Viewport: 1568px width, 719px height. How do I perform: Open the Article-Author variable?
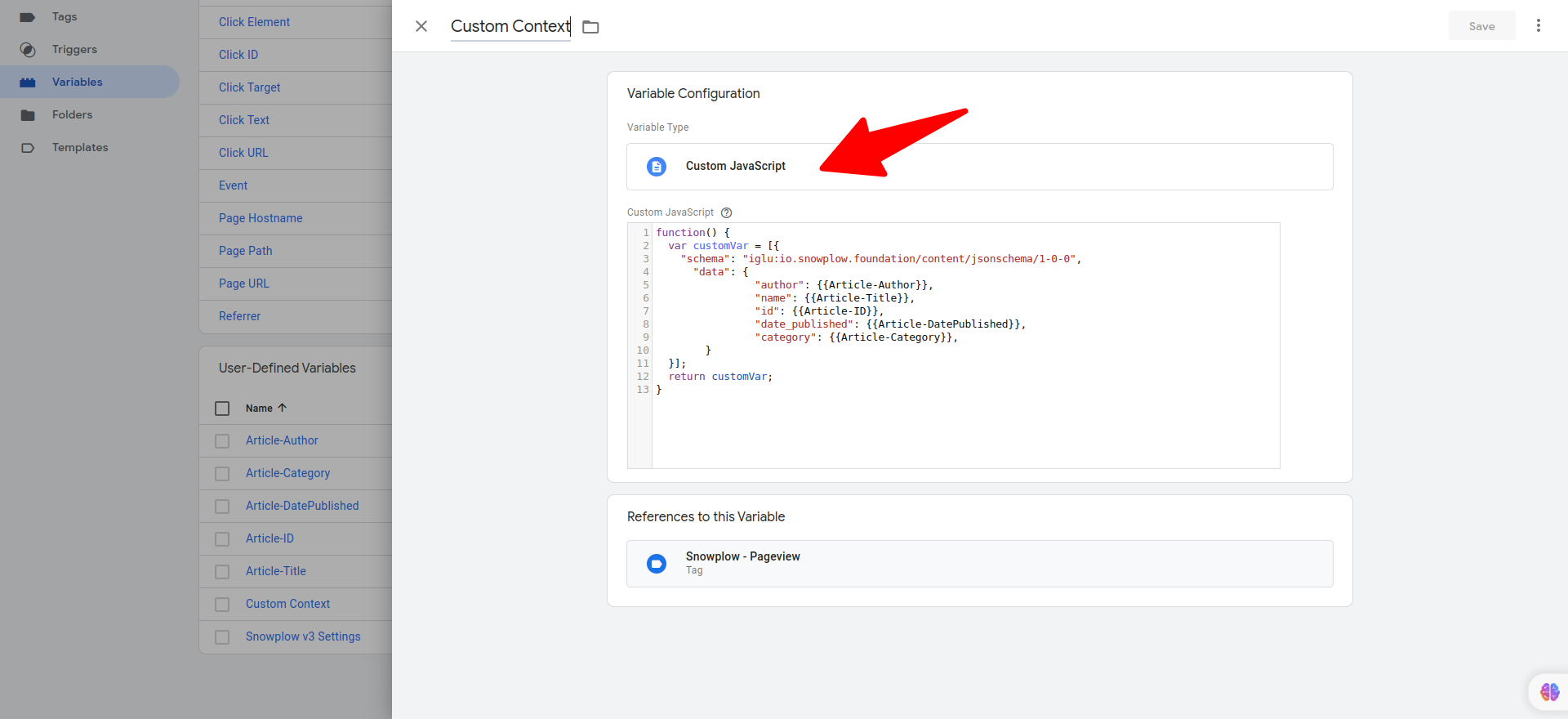point(282,440)
